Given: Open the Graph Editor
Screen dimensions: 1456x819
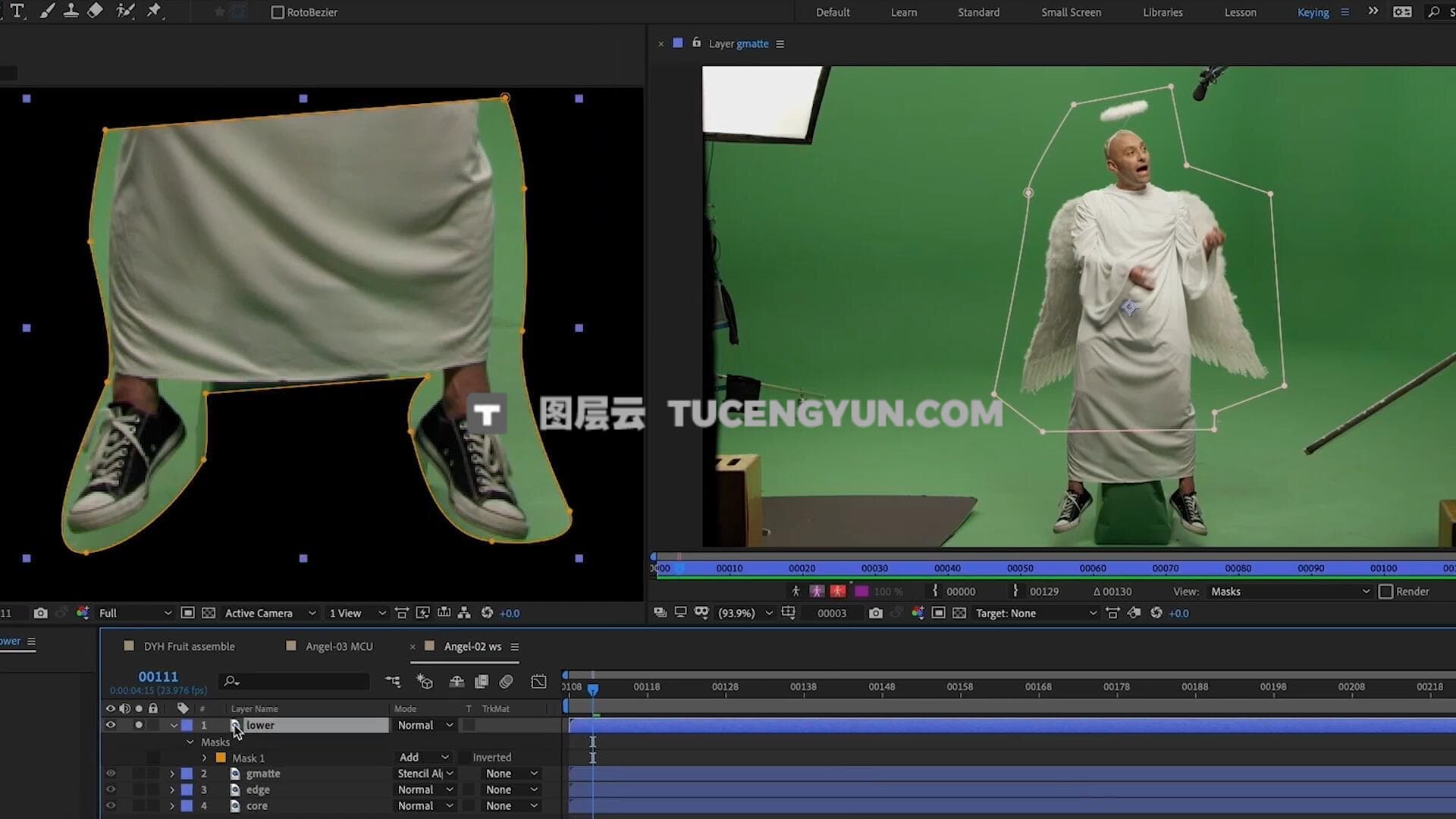Looking at the screenshot, I should pos(538,682).
